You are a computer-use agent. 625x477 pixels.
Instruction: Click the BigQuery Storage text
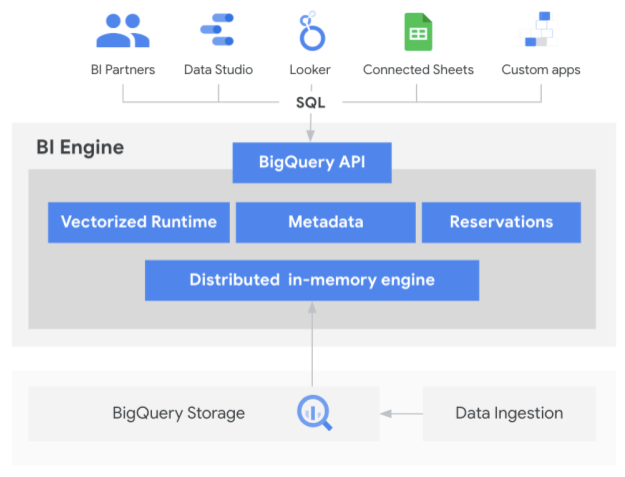click(x=179, y=414)
